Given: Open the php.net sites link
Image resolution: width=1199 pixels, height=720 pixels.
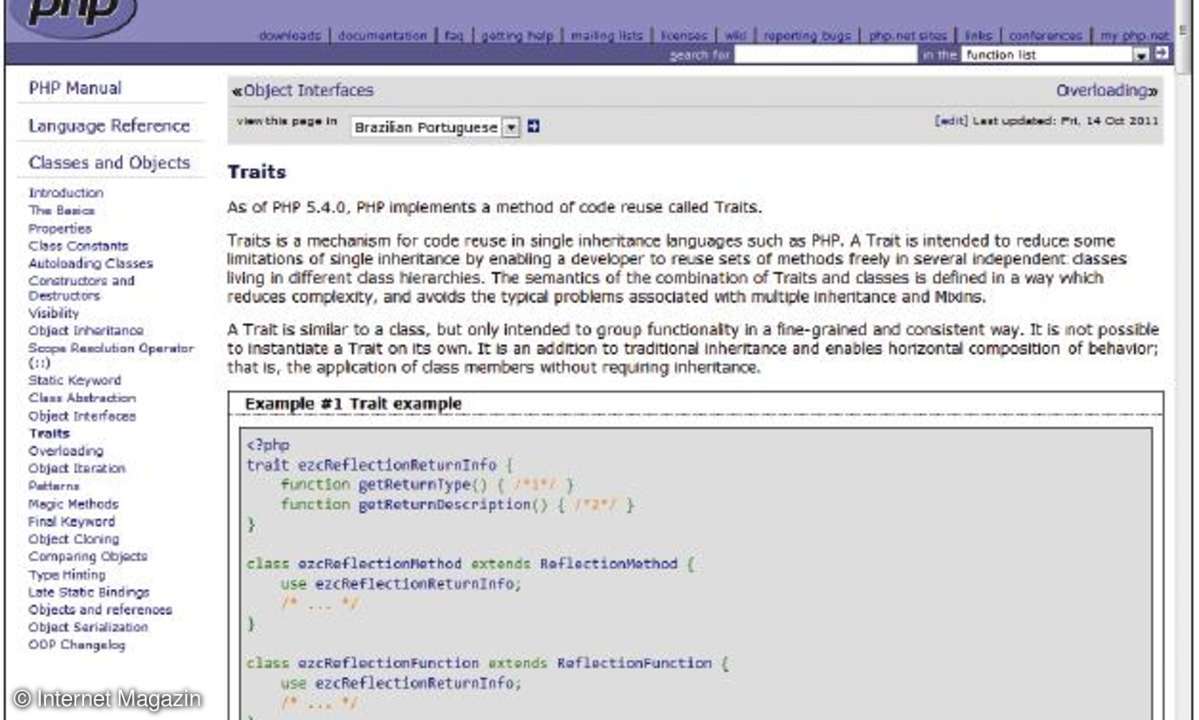Looking at the screenshot, I should [x=908, y=35].
